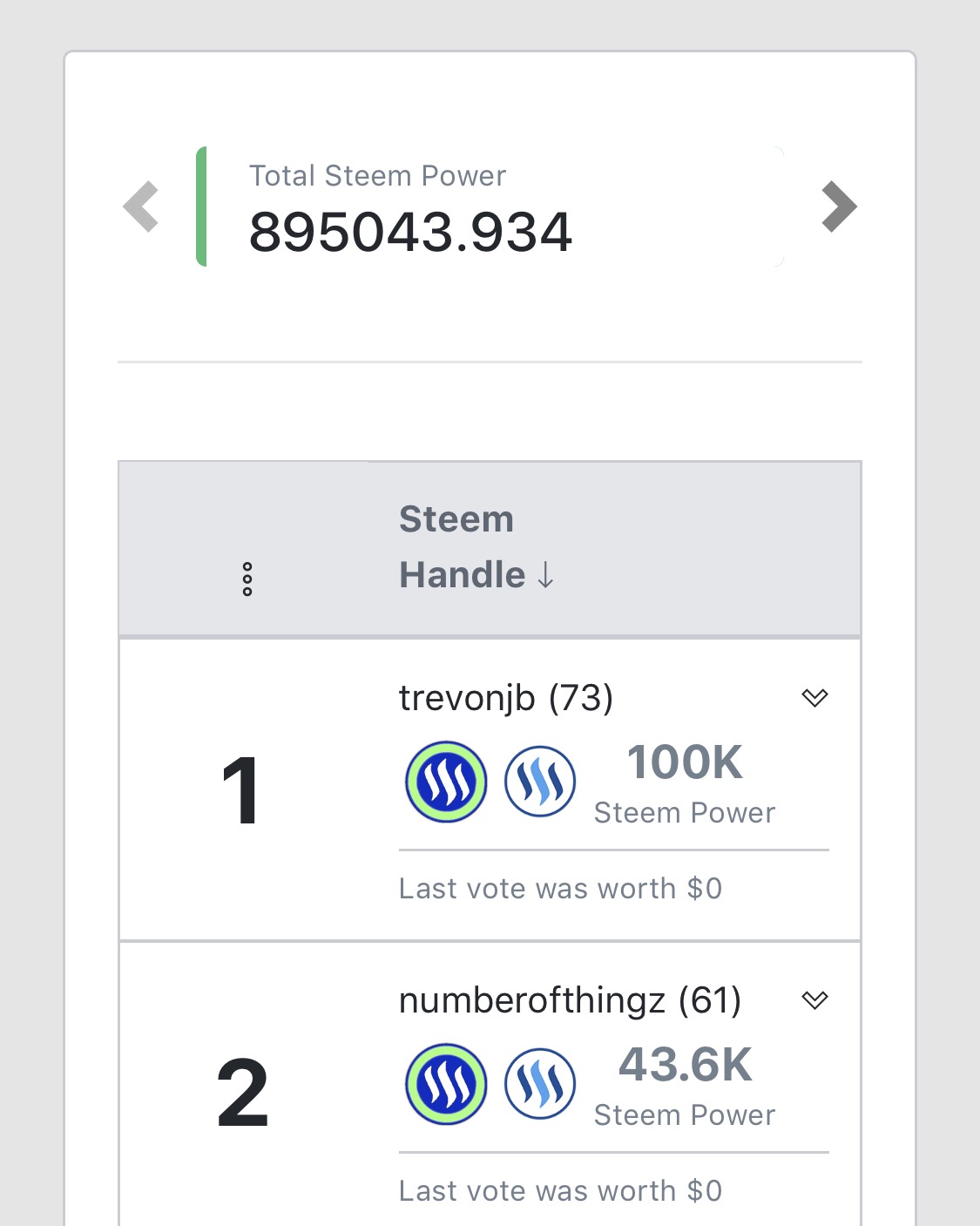Click the 895043.934 total value
Viewport: 980px width, 1226px height.
pyautogui.click(x=410, y=233)
